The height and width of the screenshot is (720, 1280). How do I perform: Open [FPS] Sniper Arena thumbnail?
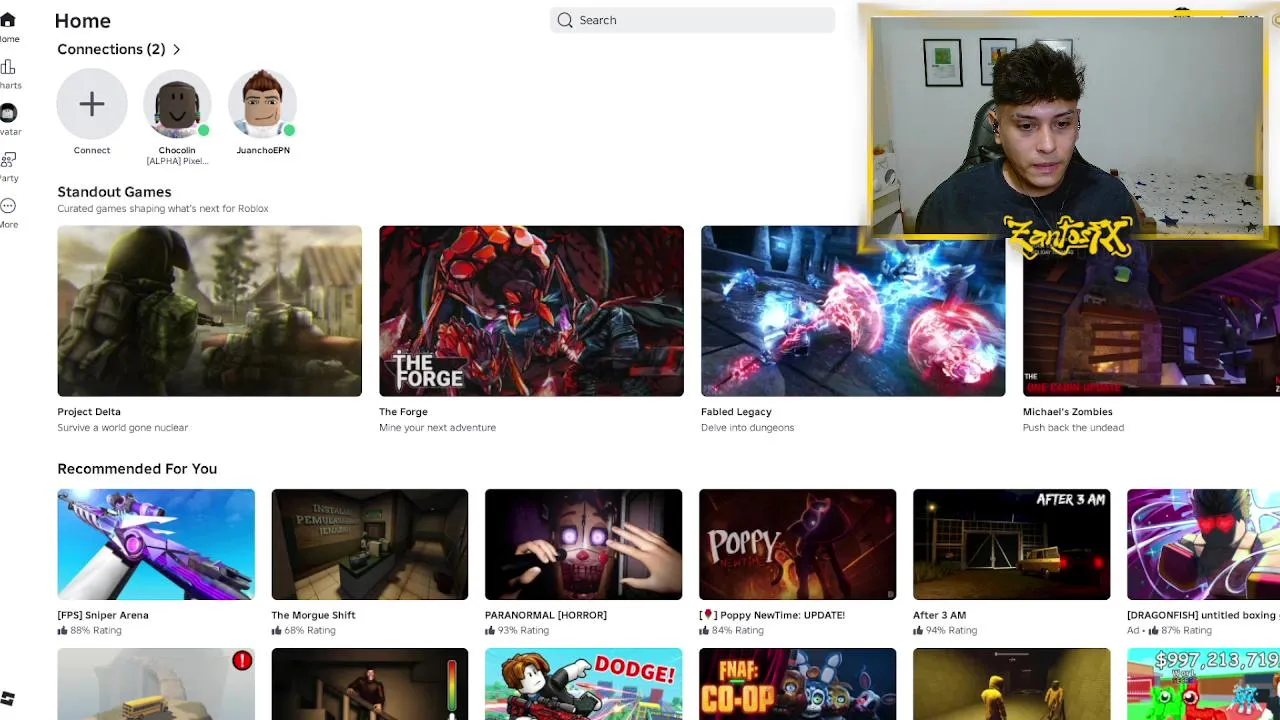[156, 545]
